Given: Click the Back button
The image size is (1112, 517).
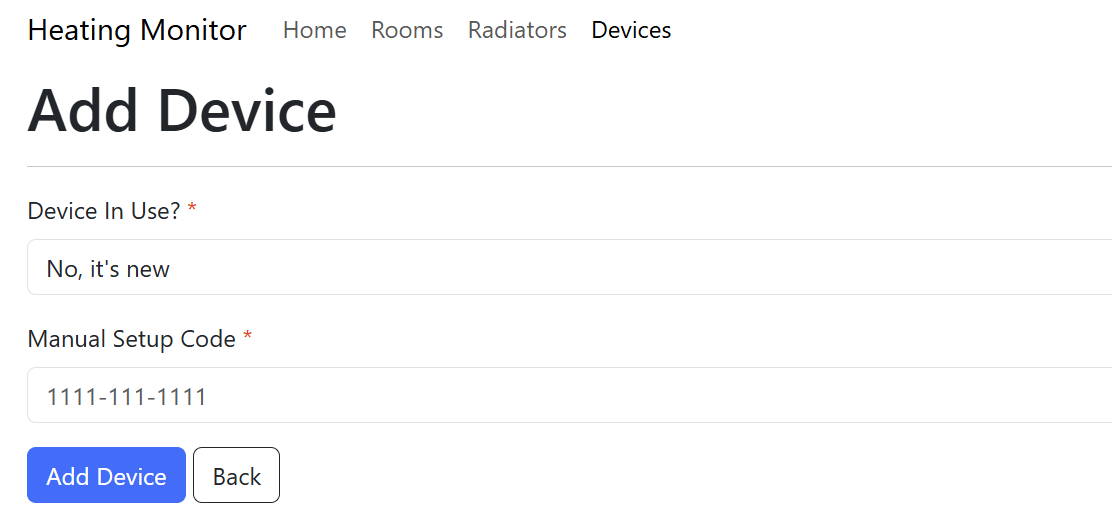Looking at the screenshot, I should 236,476.
